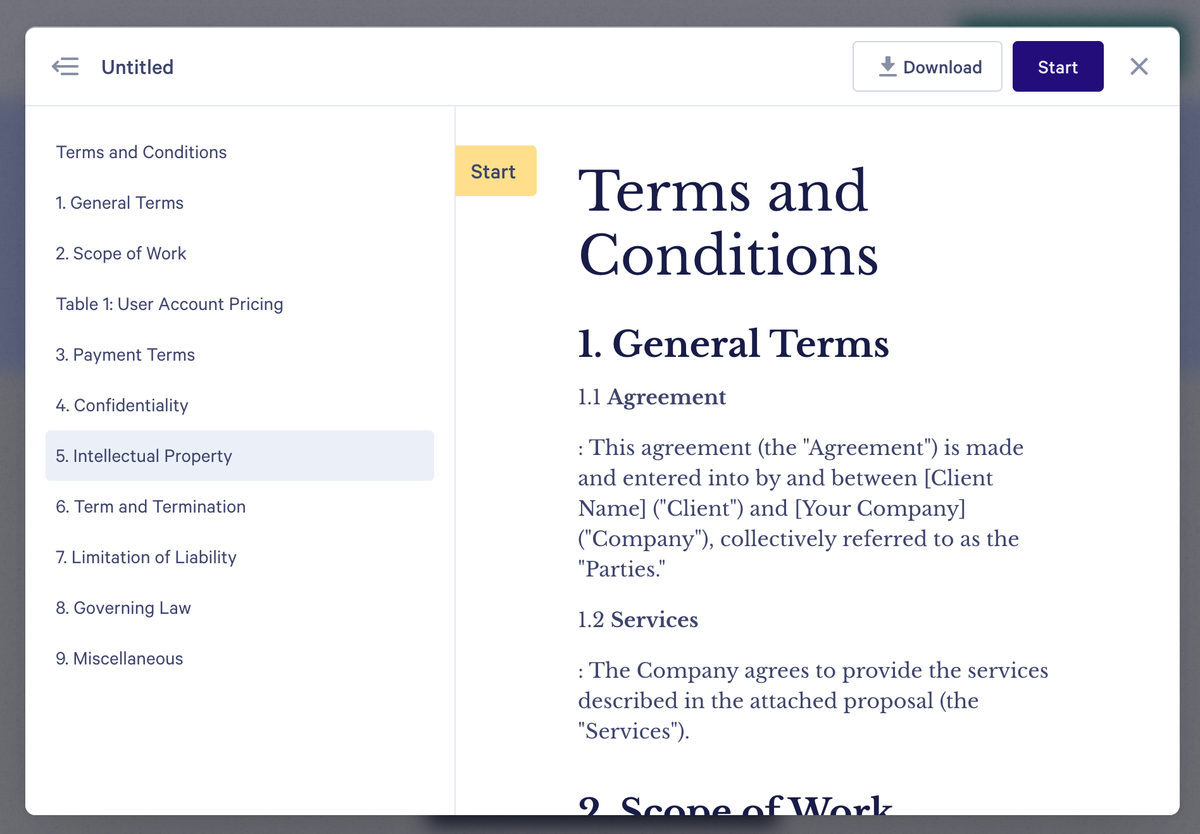Close the document editor with X
Image resolution: width=1200 pixels, height=834 pixels.
click(x=1139, y=66)
